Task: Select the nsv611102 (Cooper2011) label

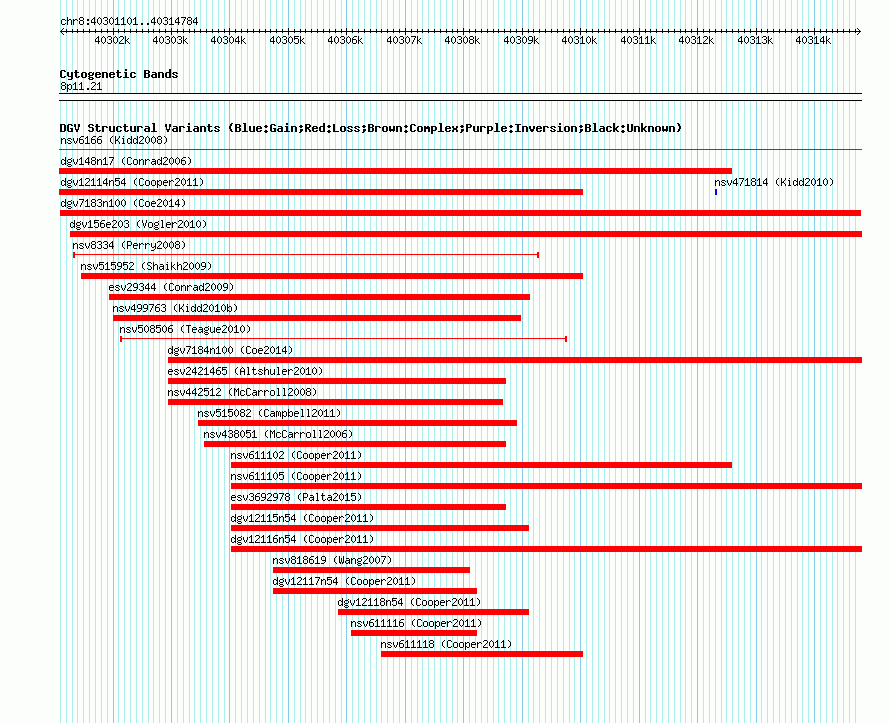Action: (296, 455)
